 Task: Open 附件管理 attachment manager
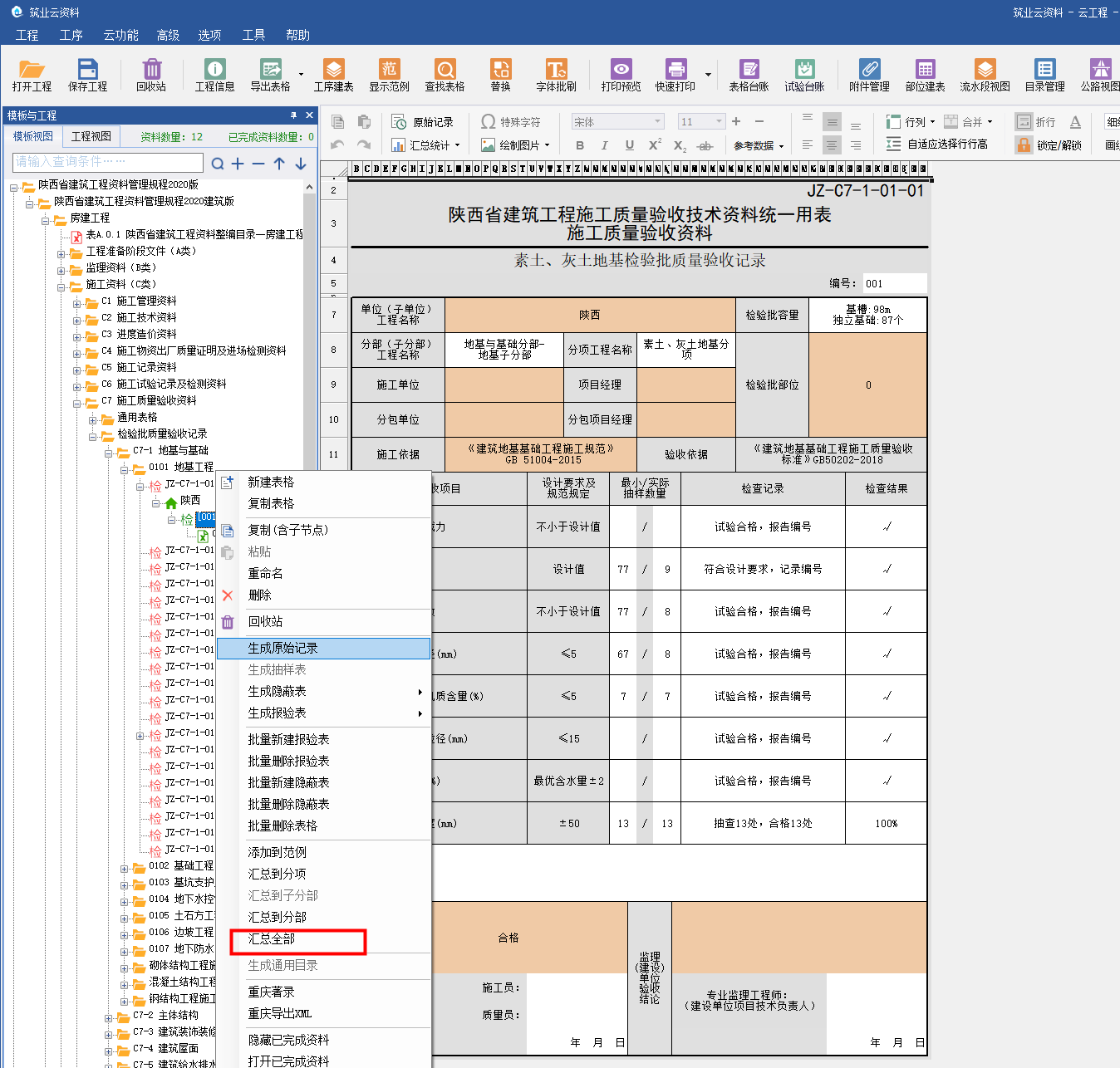point(869,75)
